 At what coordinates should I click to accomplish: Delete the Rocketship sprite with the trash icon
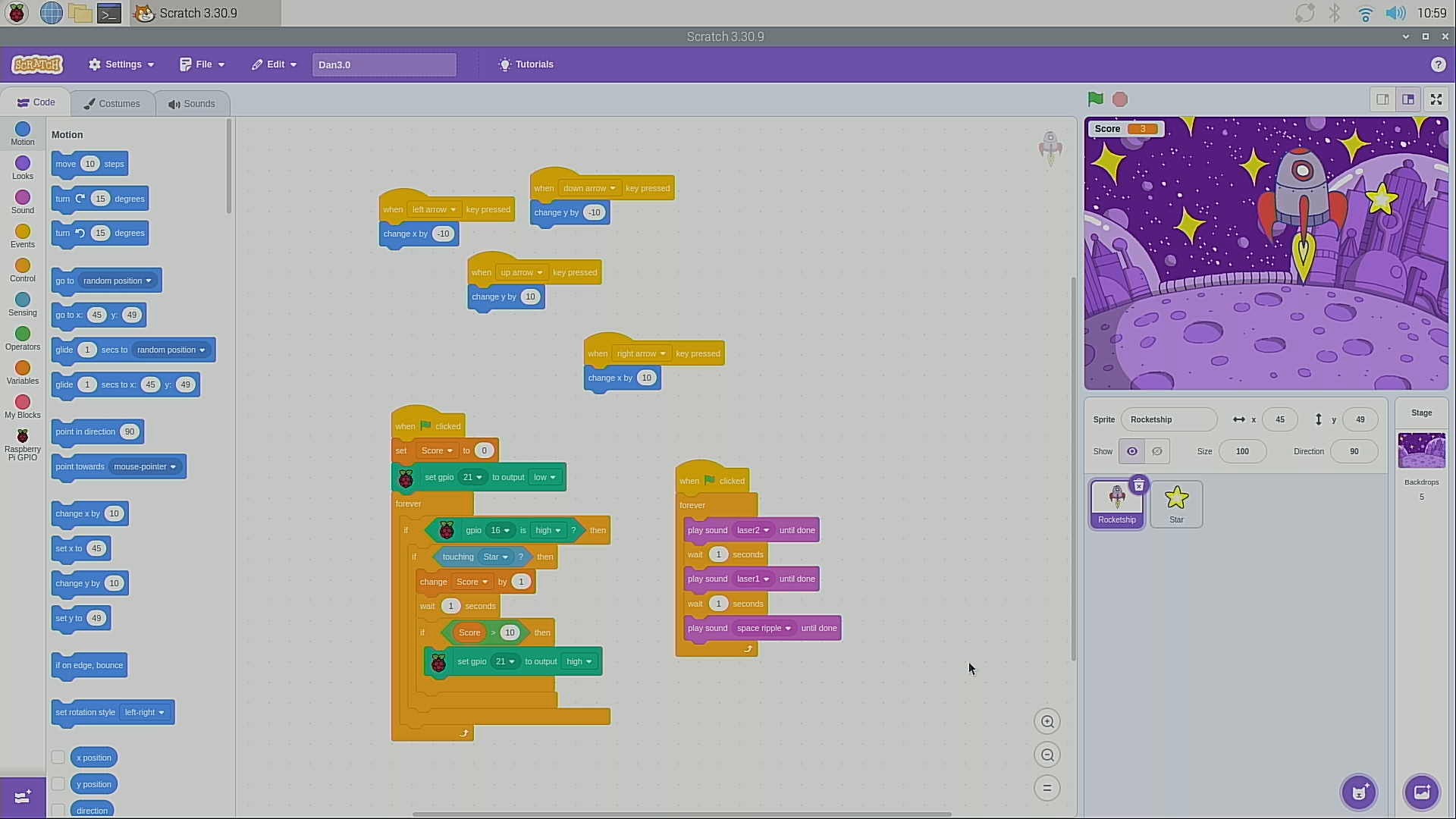tap(1138, 485)
